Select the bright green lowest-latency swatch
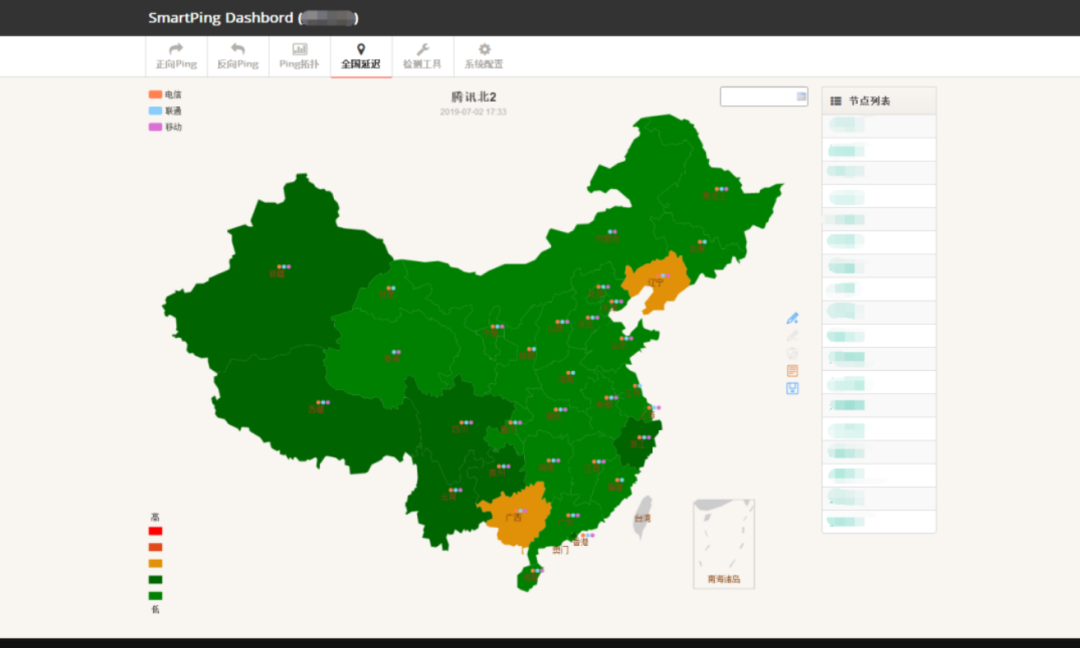Image resolution: width=1080 pixels, height=648 pixels. [x=156, y=596]
